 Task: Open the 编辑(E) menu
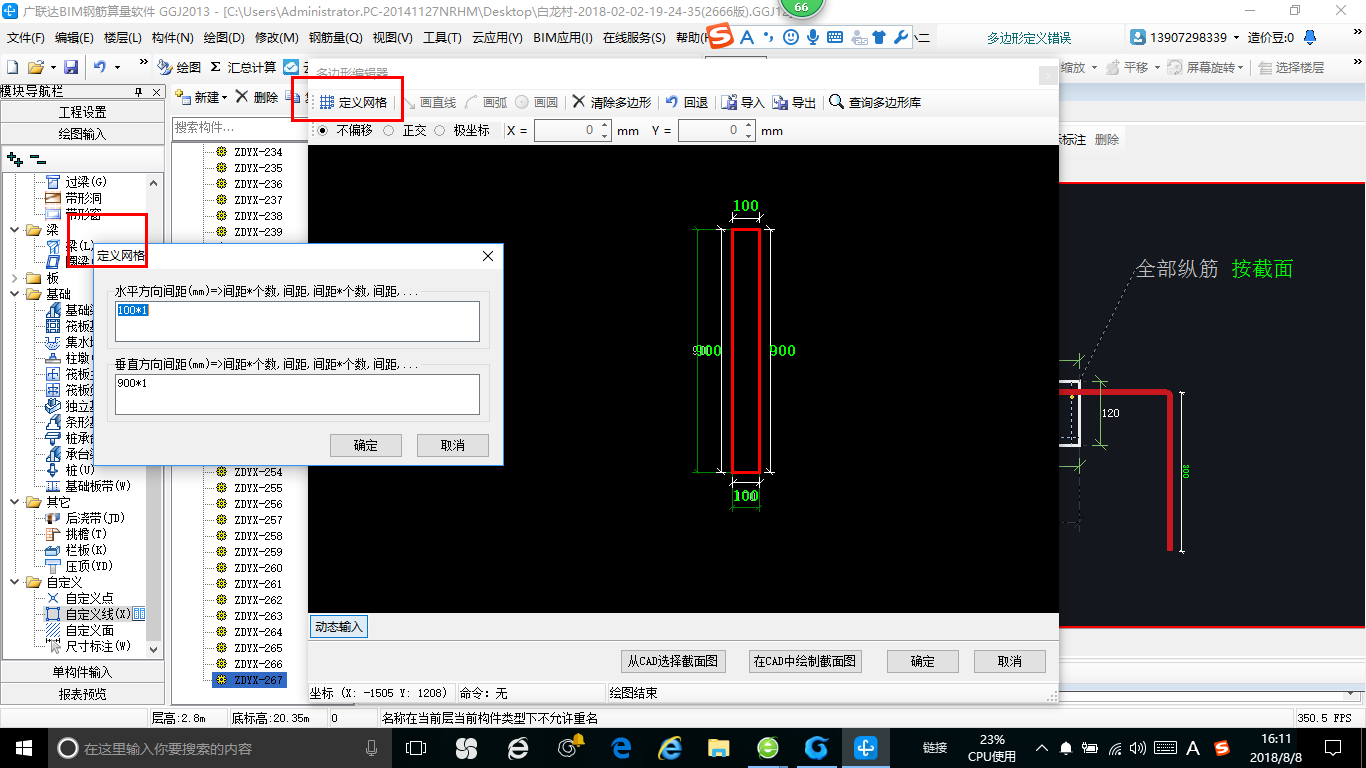point(74,38)
